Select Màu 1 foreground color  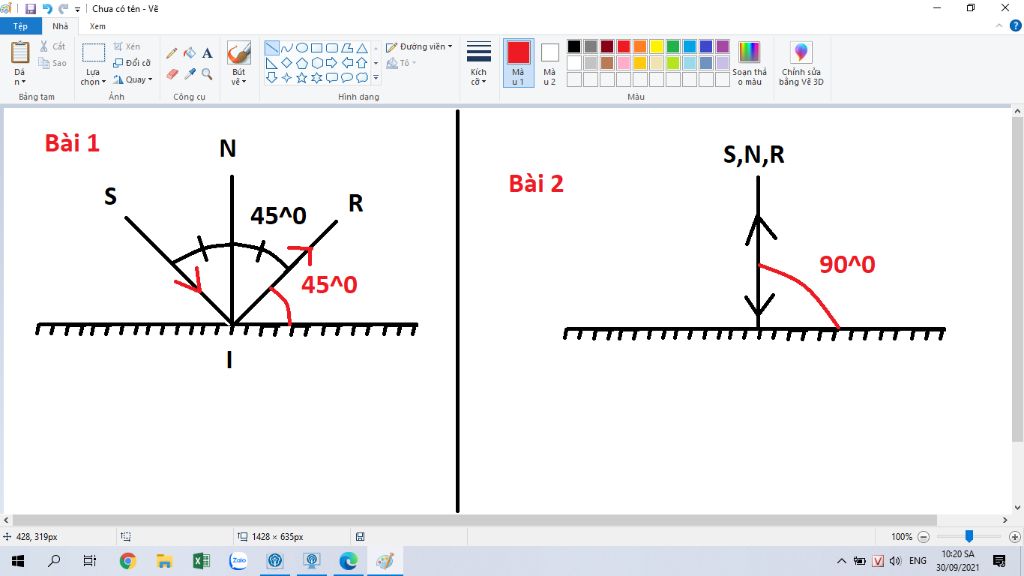click(519, 63)
